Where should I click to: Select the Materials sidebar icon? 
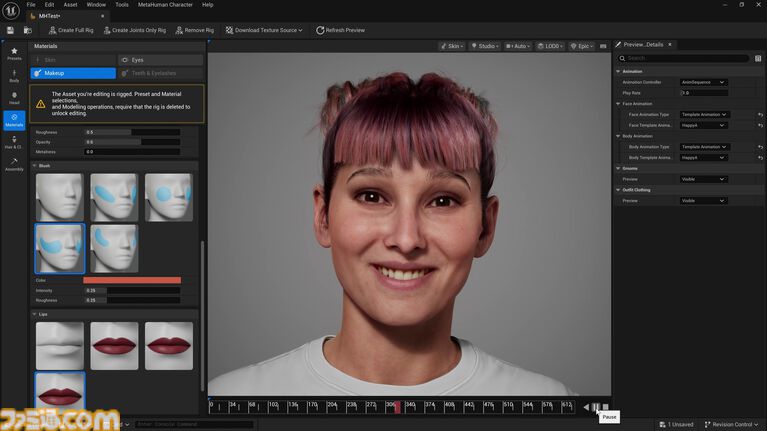(x=14, y=120)
